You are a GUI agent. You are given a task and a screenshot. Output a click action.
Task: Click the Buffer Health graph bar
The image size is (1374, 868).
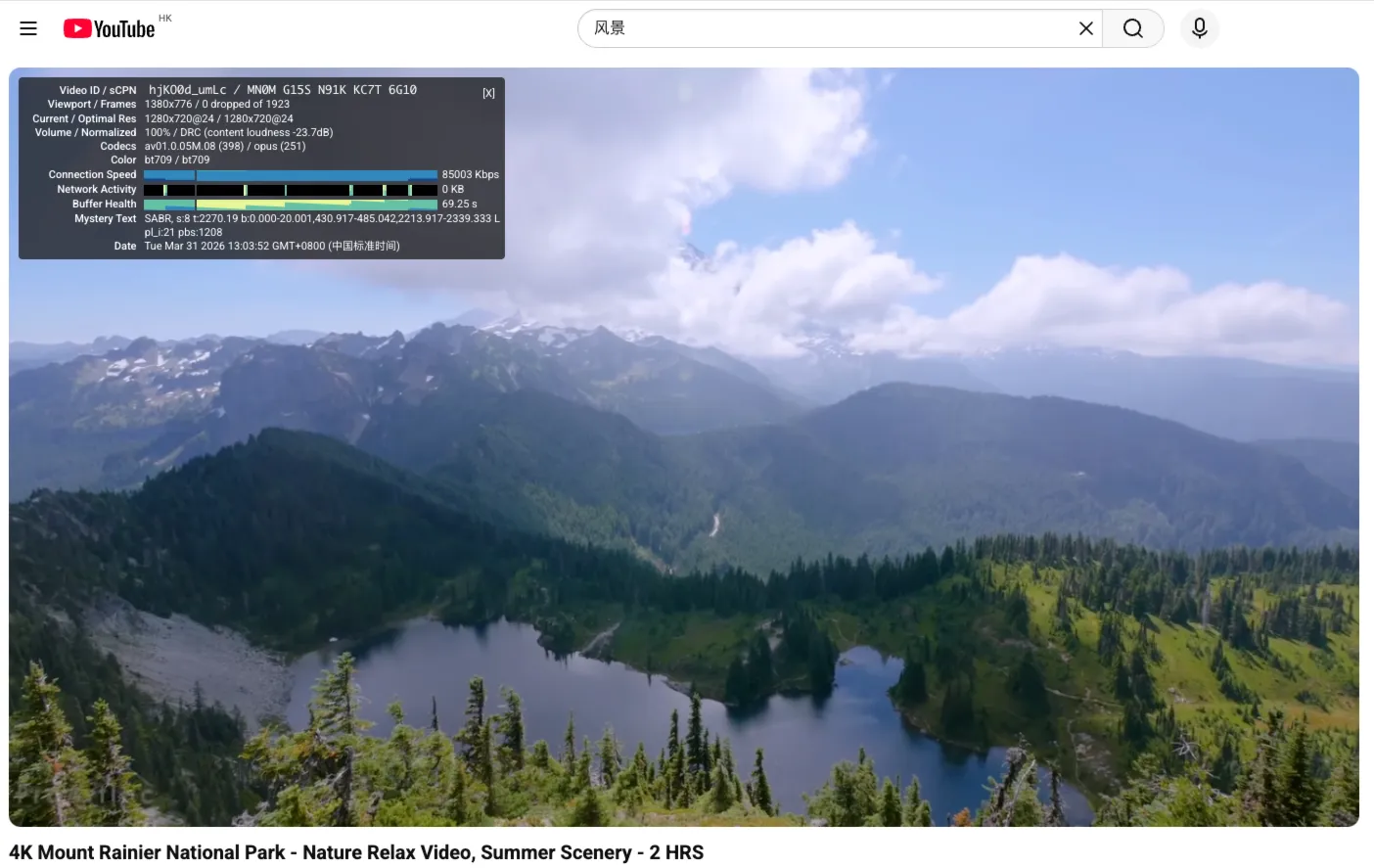pyautogui.click(x=291, y=205)
